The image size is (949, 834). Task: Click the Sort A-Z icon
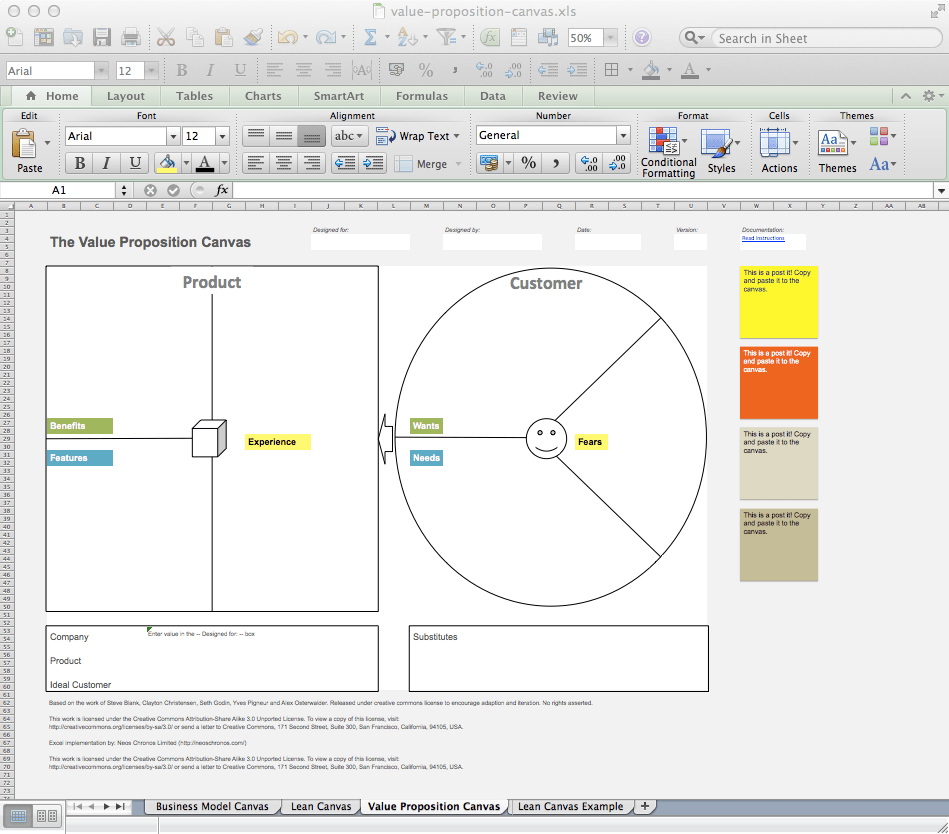pyautogui.click(x=407, y=38)
